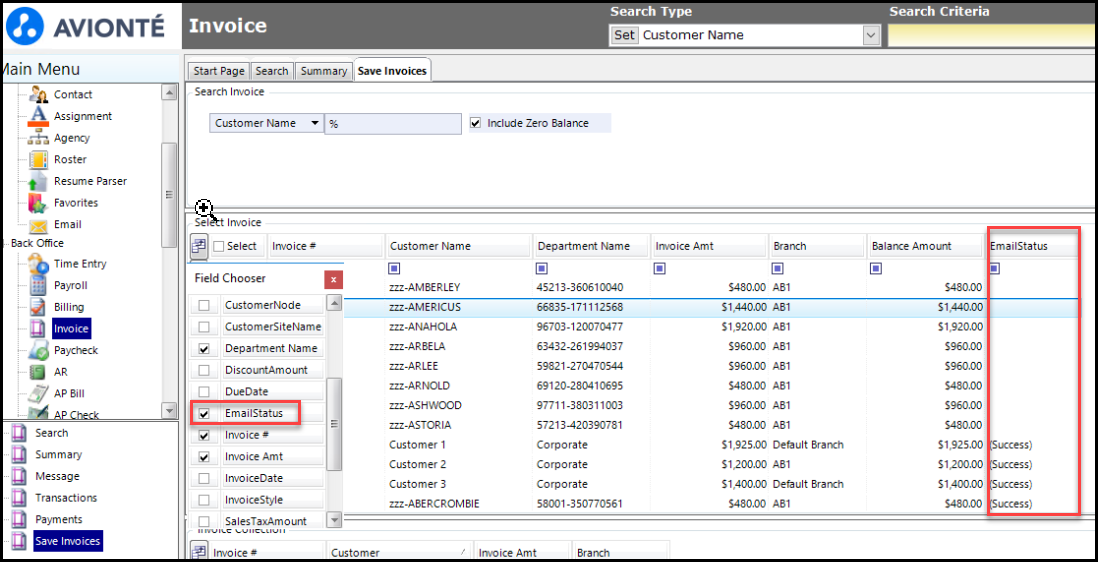Open the Favorites icon
The image size is (1098, 562).
[x=38, y=203]
